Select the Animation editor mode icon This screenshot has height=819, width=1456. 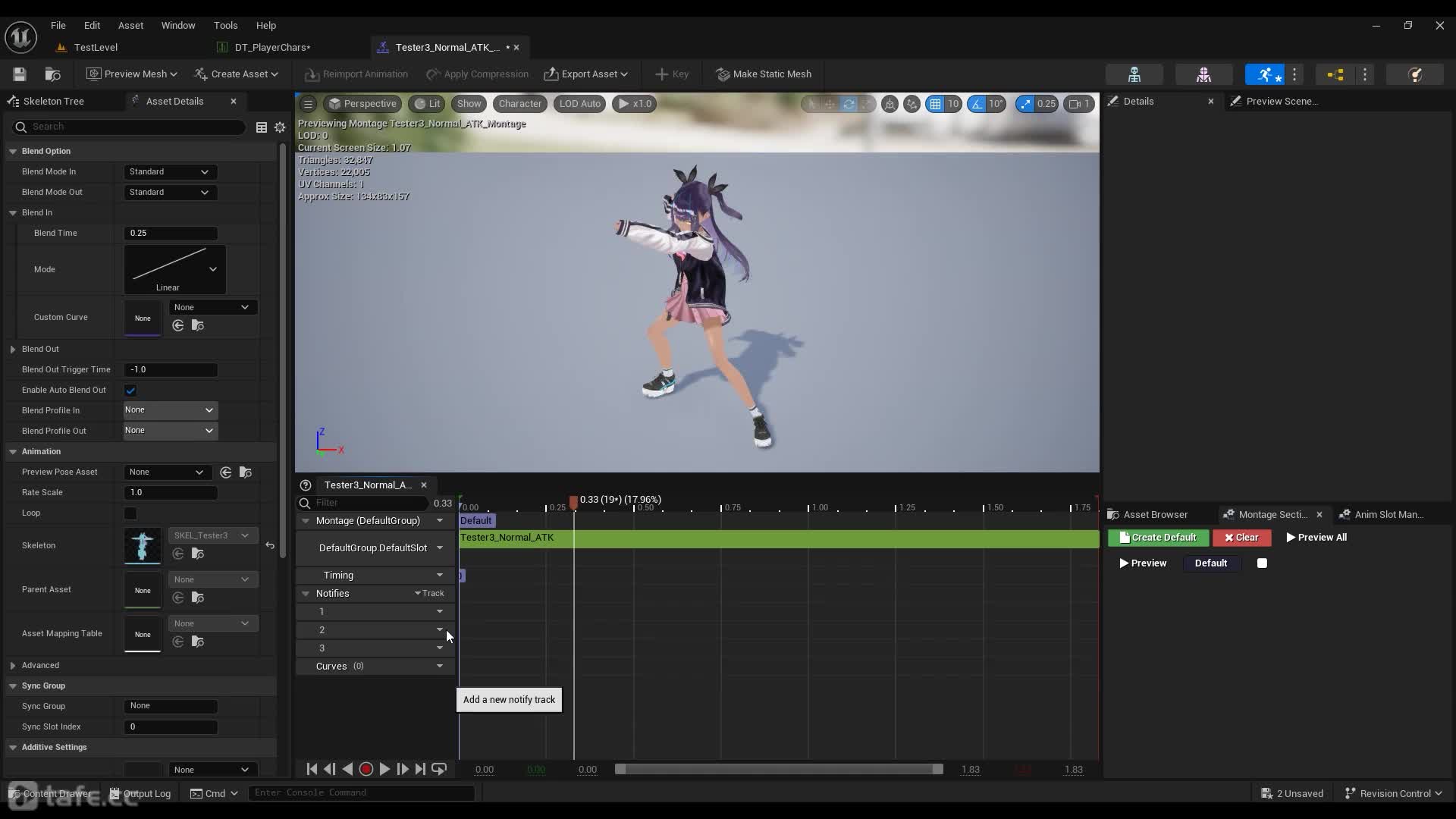click(x=1264, y=74)
